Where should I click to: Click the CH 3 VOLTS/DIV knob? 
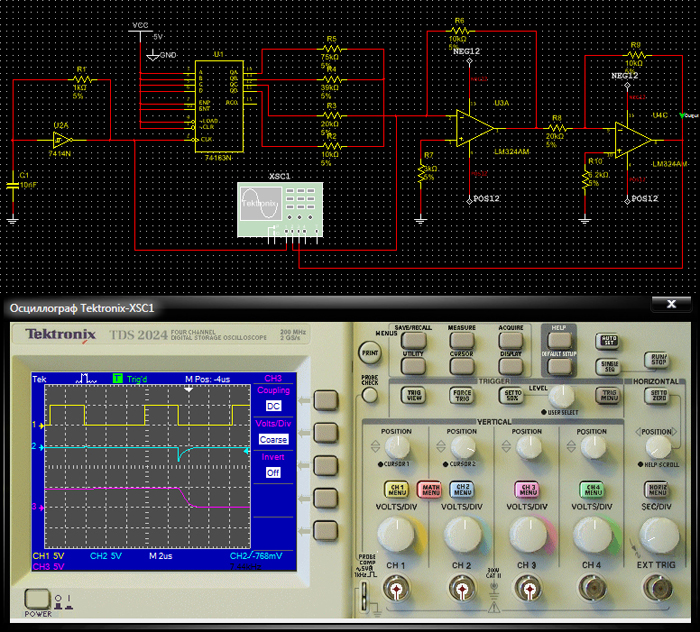click(528, 535)
